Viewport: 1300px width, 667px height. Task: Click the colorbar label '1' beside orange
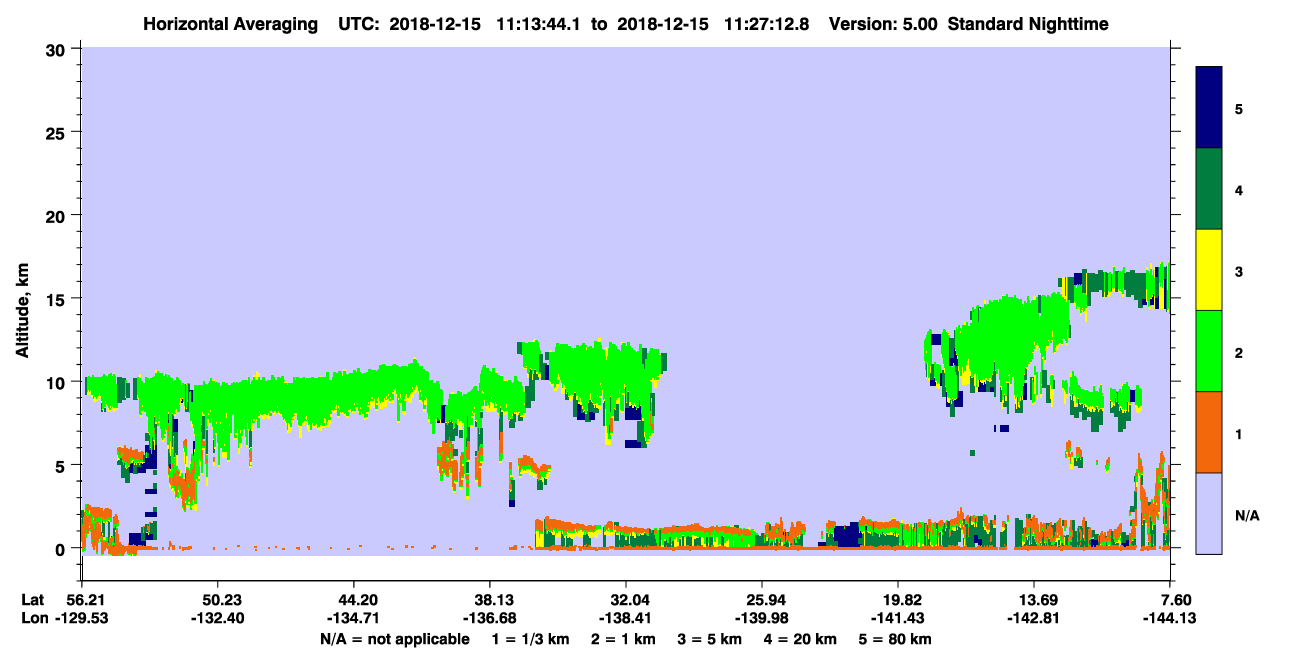pyautogui.click(x=1239, y=433)
